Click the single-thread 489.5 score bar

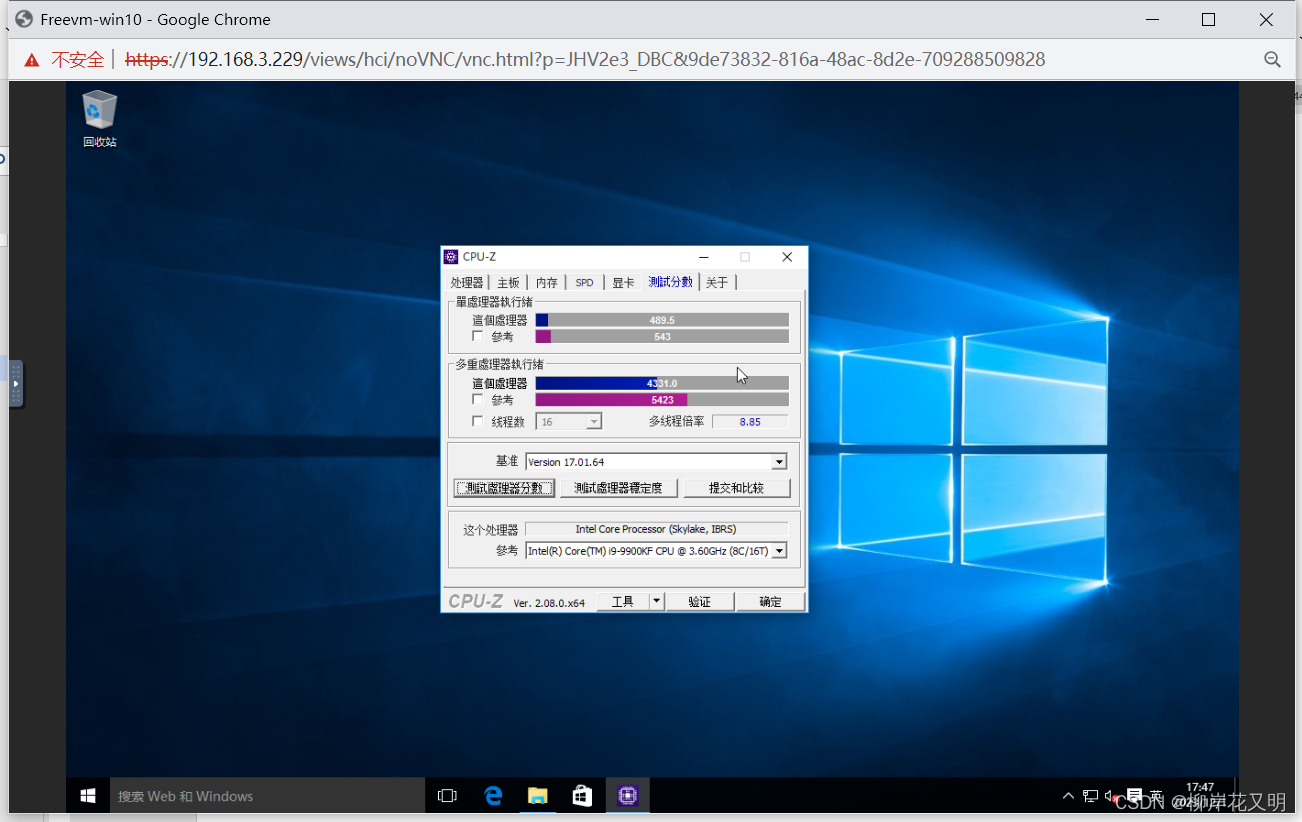(662, 320)
